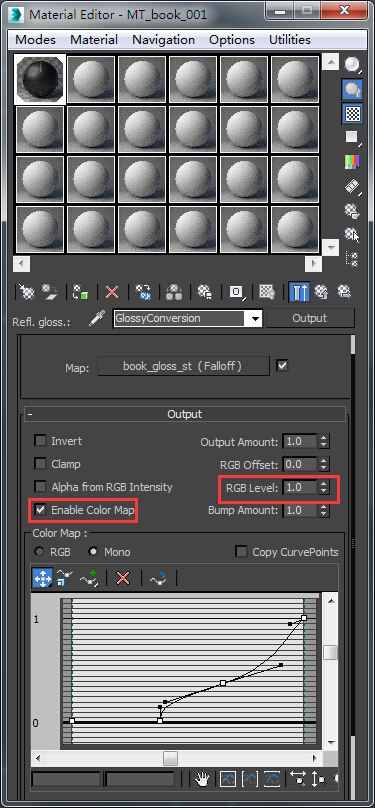Toggle the checkbox beside book_gloss_st map
This screenshot has height=808, width=375.
282,366
